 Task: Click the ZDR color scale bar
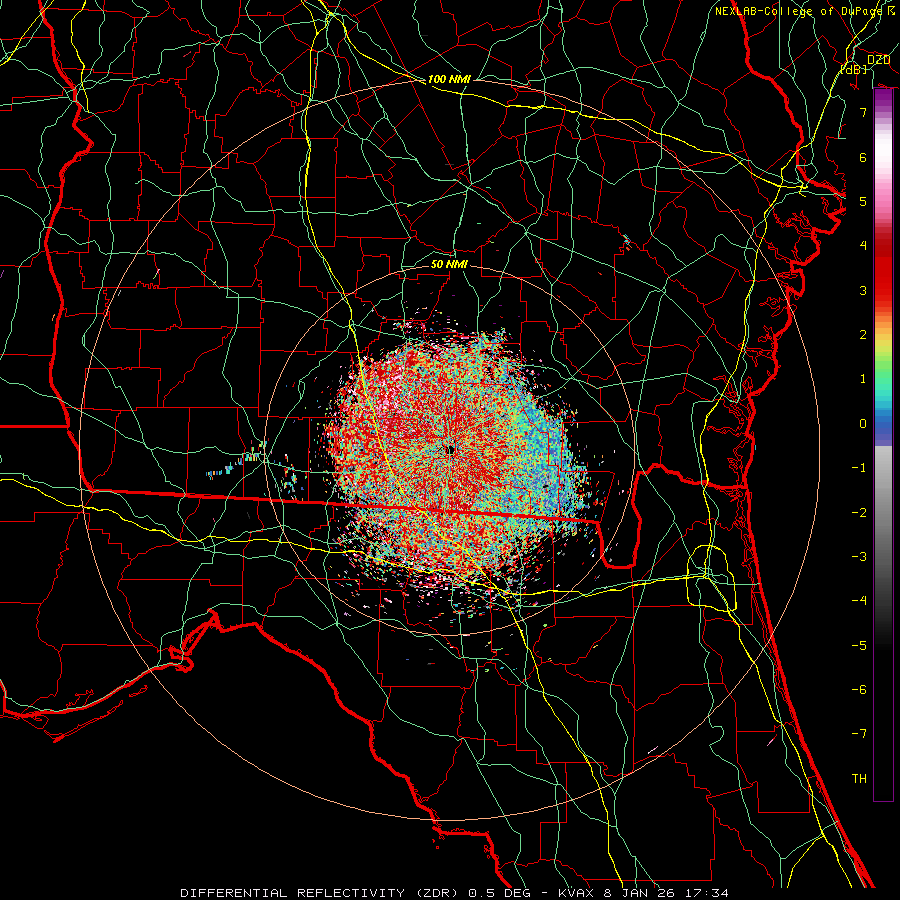883,445
